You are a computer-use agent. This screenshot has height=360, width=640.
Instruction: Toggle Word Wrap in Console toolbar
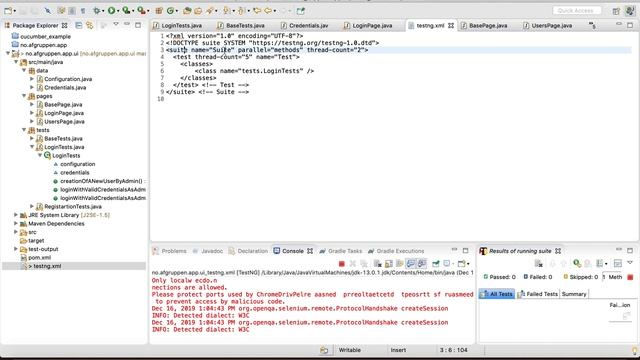[400, 264]
